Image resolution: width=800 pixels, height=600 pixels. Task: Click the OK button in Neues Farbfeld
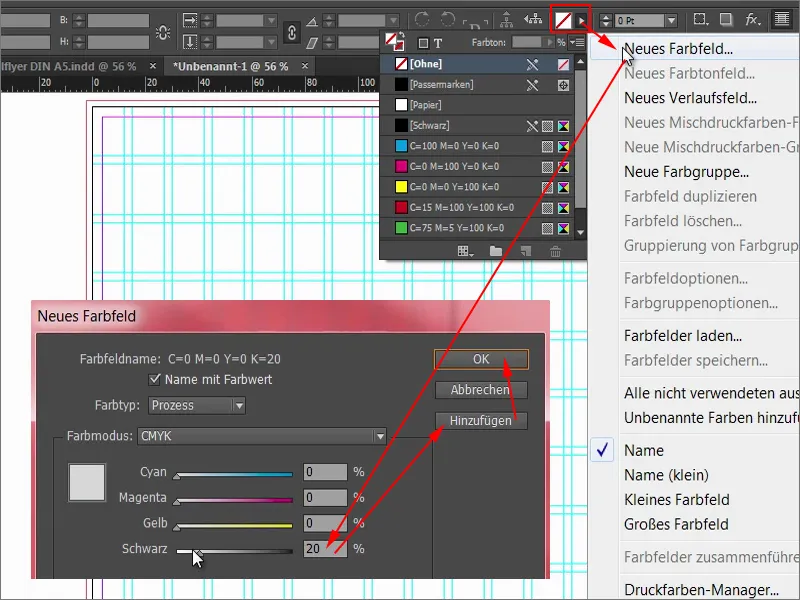pyautogui.click(x=481, y=359)
